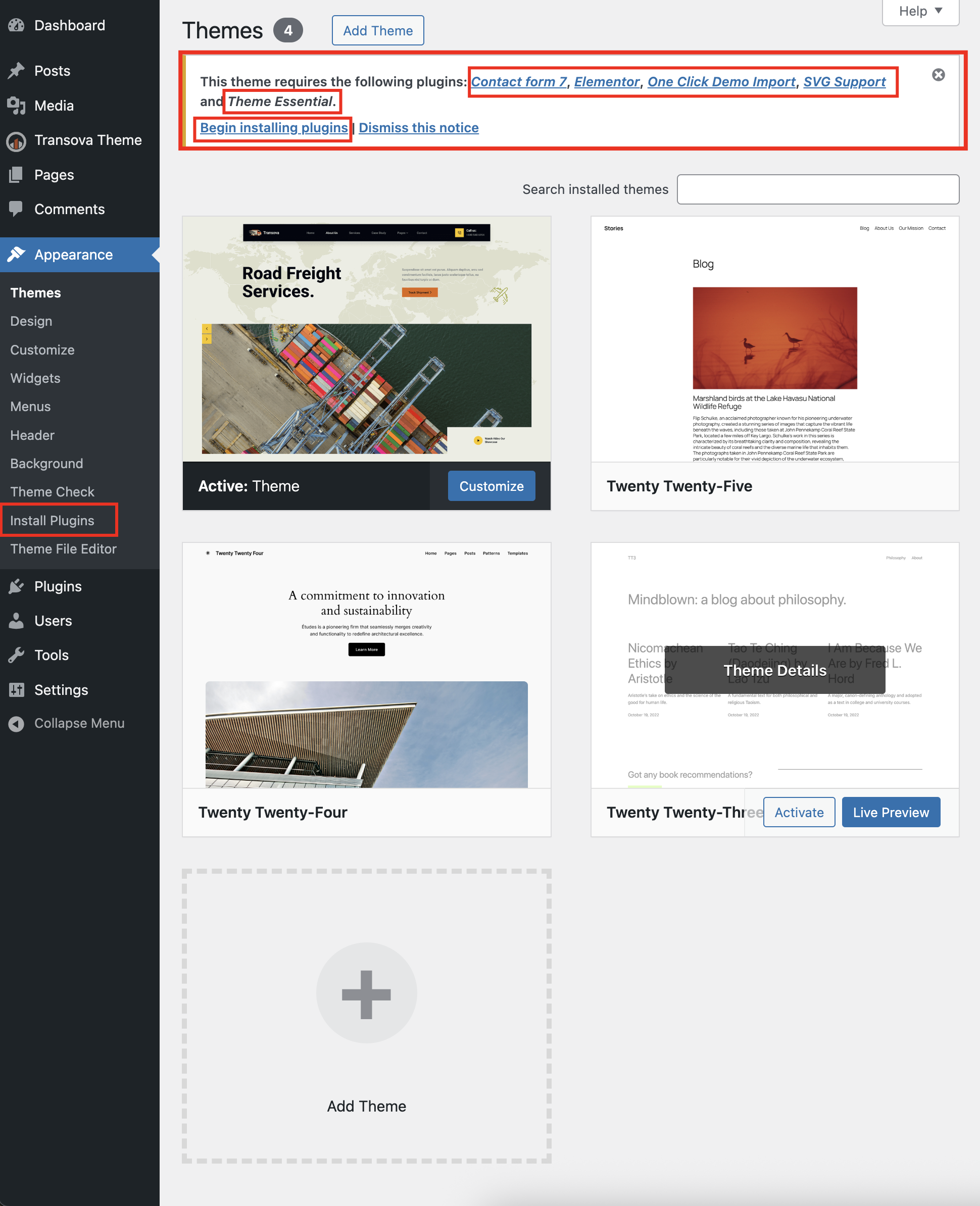Open the Widgets submenu item
This screenshot has height=1206, width=980.
[35, 378]
